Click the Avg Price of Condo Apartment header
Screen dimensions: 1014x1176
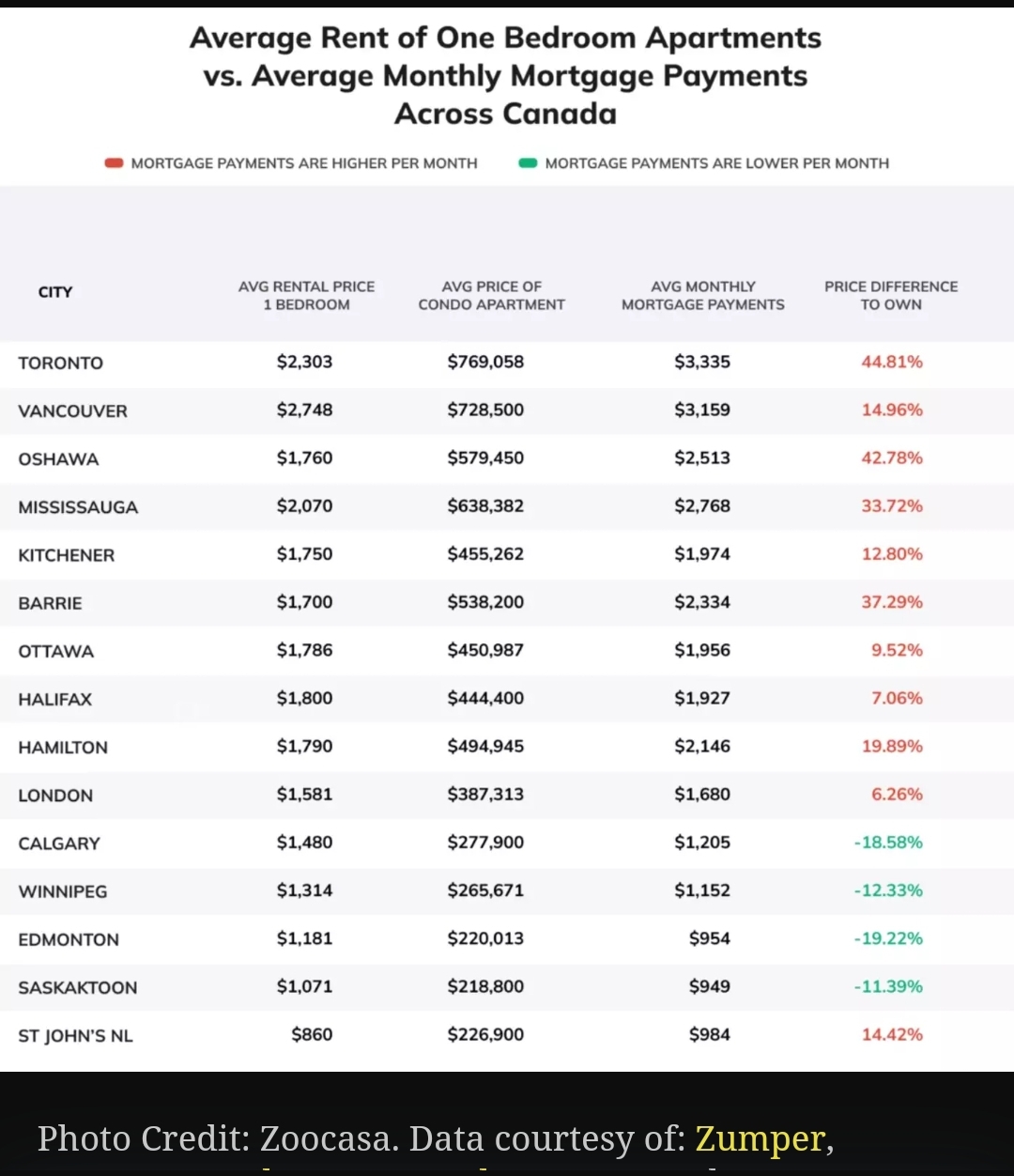click(x=491, y=295)
